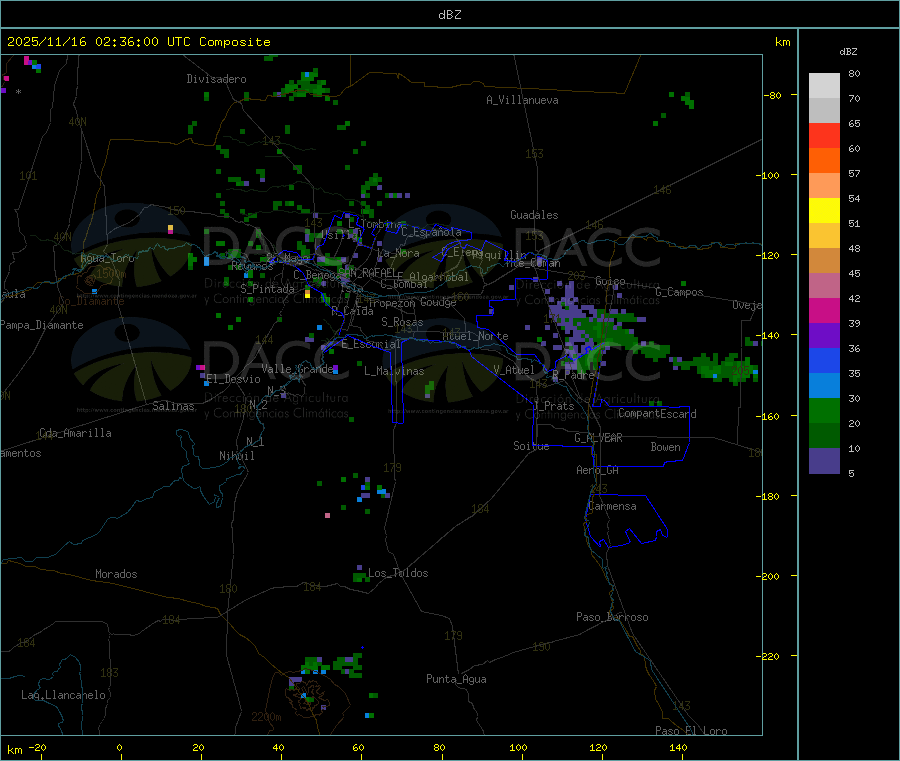Image resolution: width=900 pixels, height=761 pixels.
Task: Select the 'S_Pintada' label
Action: click(267, 289)
